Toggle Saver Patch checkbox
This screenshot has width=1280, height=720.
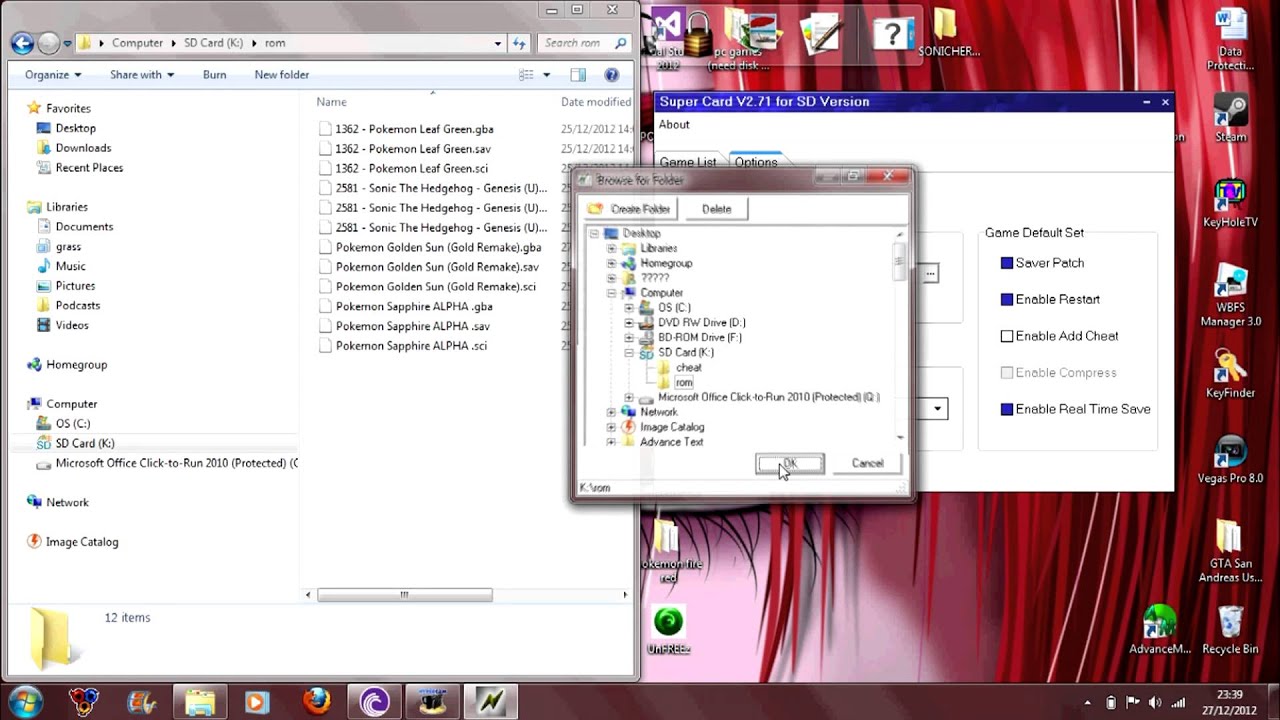[1007, 263]
